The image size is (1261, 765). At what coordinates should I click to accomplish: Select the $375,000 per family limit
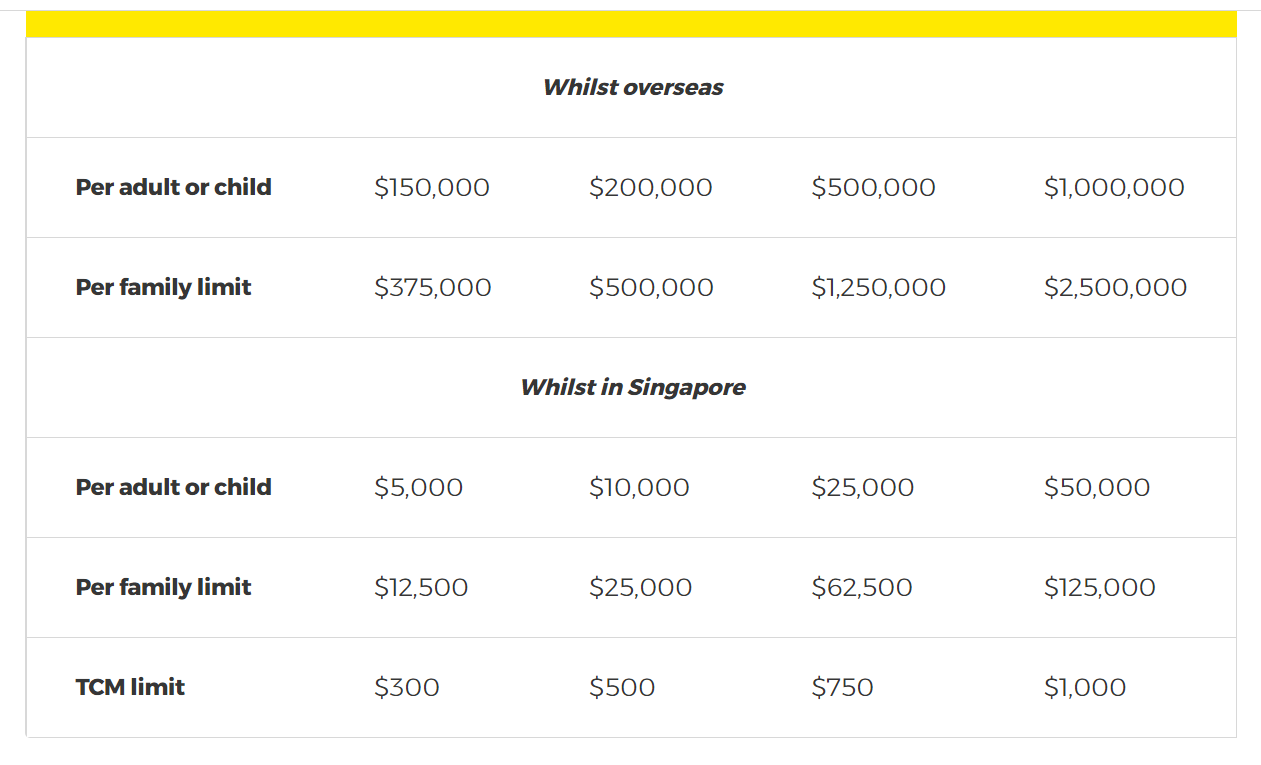click(433, 287)
